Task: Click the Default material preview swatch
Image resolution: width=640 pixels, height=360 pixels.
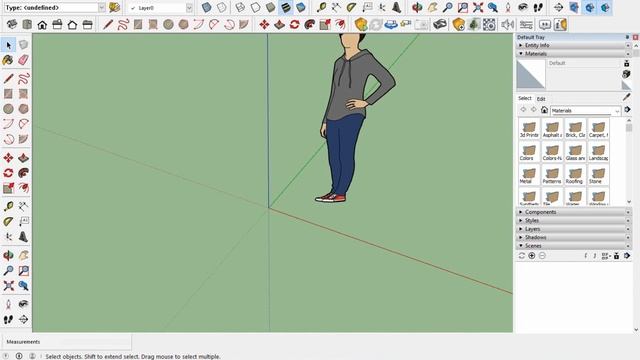Action: [531, 74]
